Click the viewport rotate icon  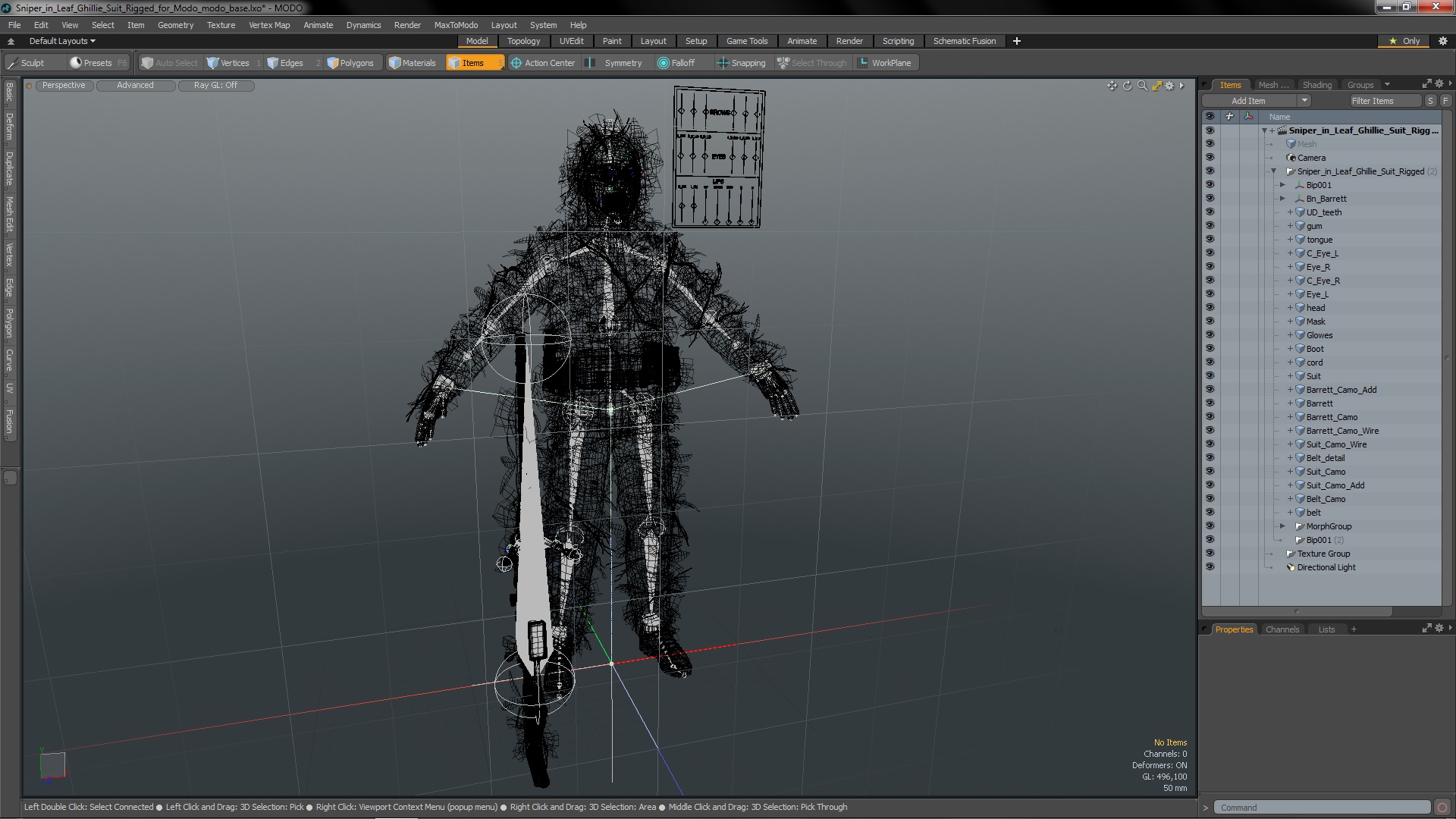(x=1127, y=86)
